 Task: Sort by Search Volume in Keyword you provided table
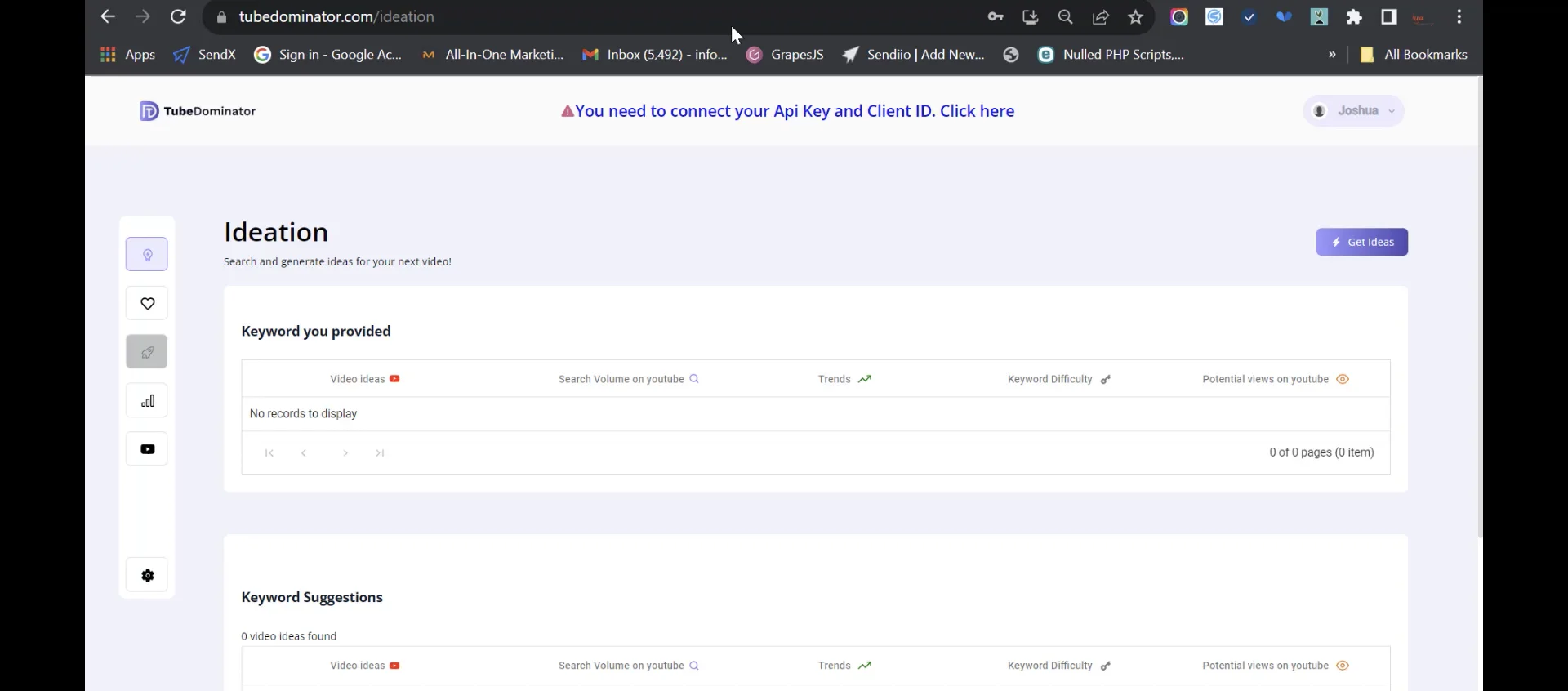tap(628, 379)
